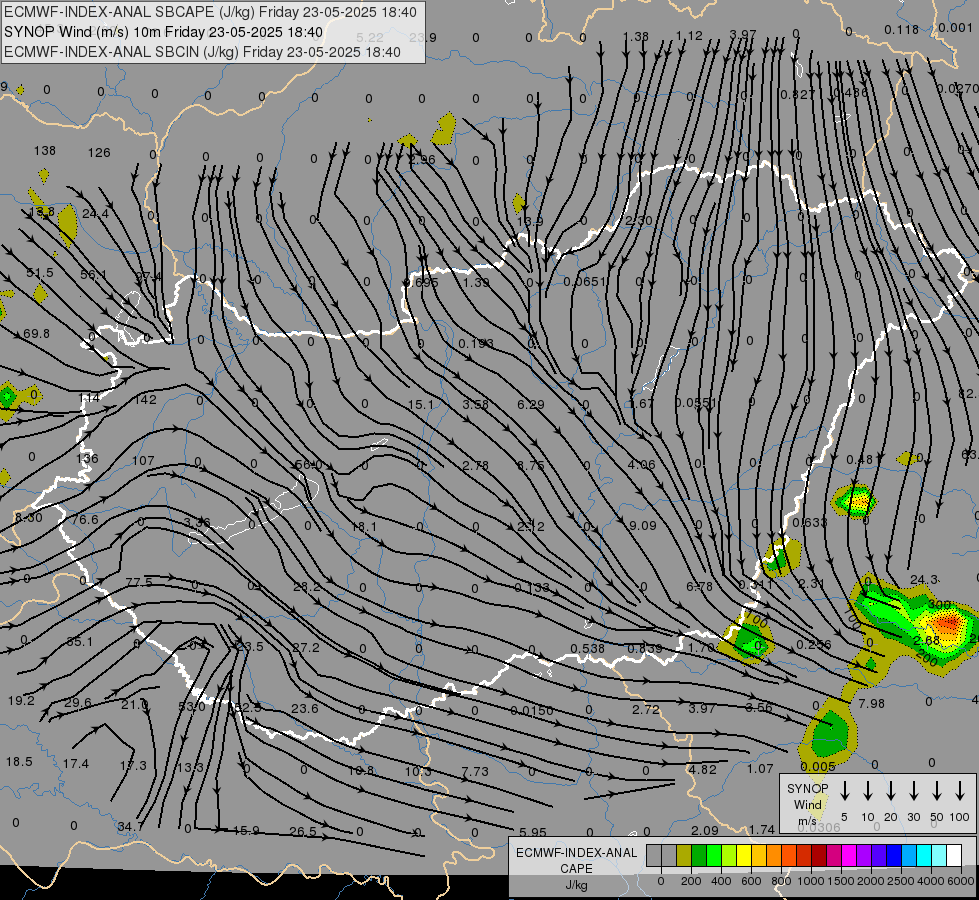
Task: Click the map value '18.1'
Action: point(364,527)
